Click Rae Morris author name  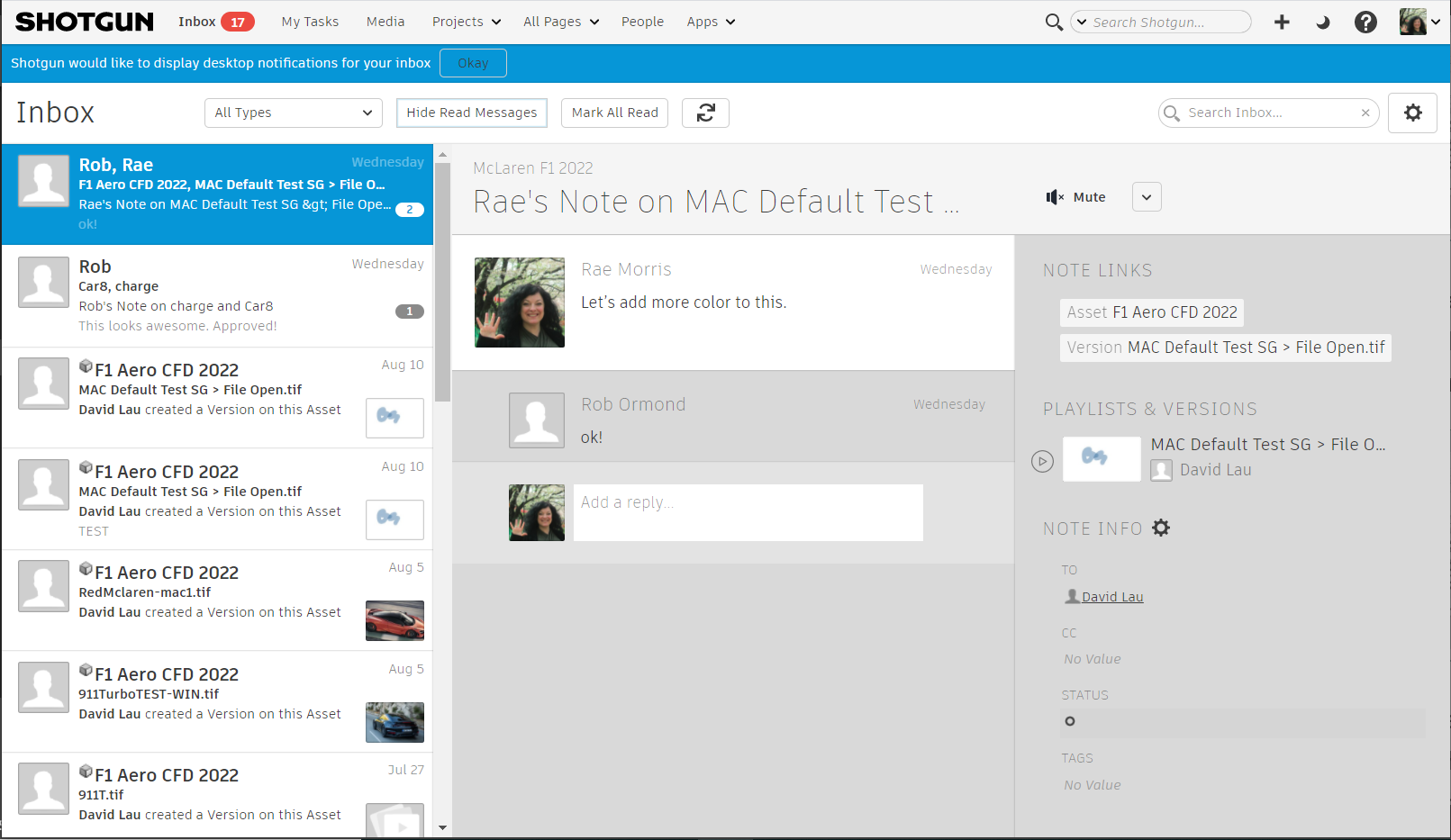[626, 269]
